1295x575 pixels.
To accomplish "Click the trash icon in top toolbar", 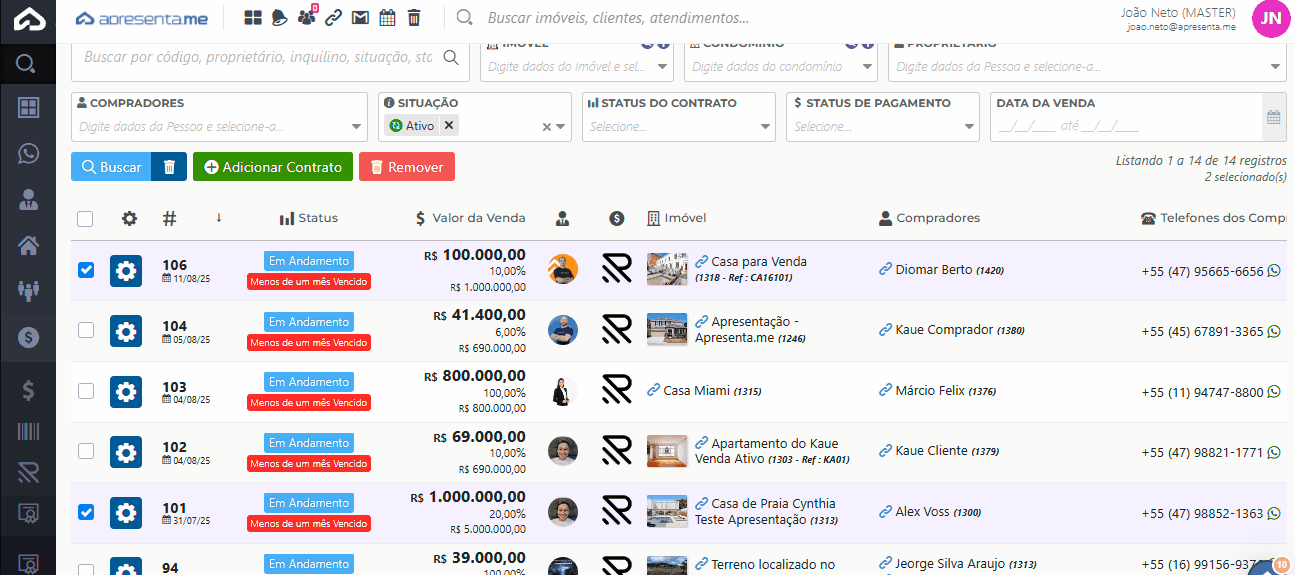I will [414, 17].
